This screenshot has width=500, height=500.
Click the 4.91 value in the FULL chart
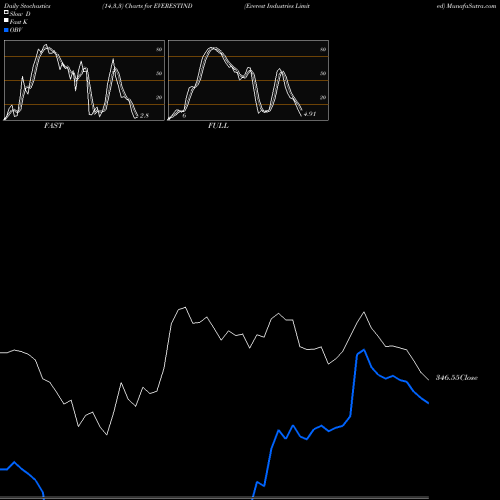[x=310, y=114]
